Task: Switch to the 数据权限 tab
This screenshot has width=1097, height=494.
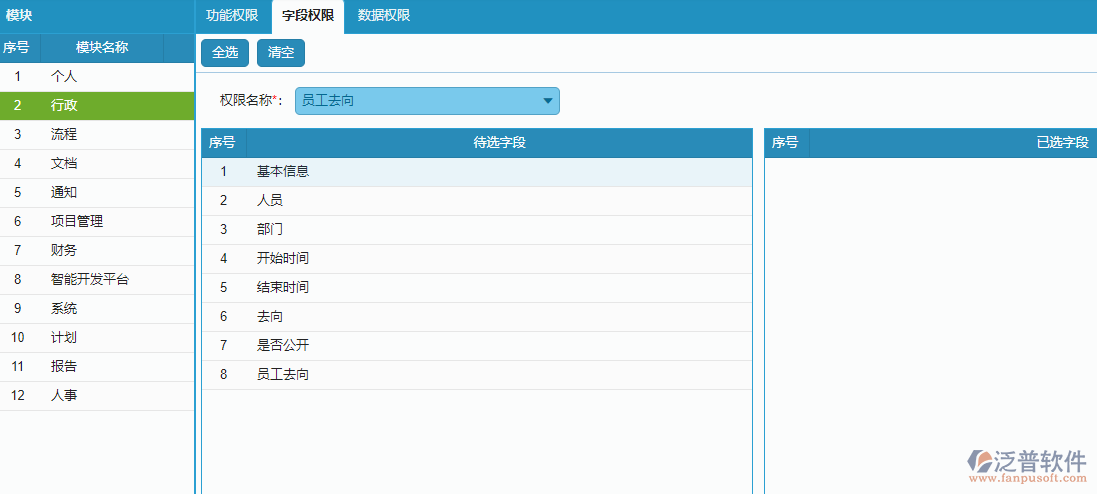Action: 384,15
